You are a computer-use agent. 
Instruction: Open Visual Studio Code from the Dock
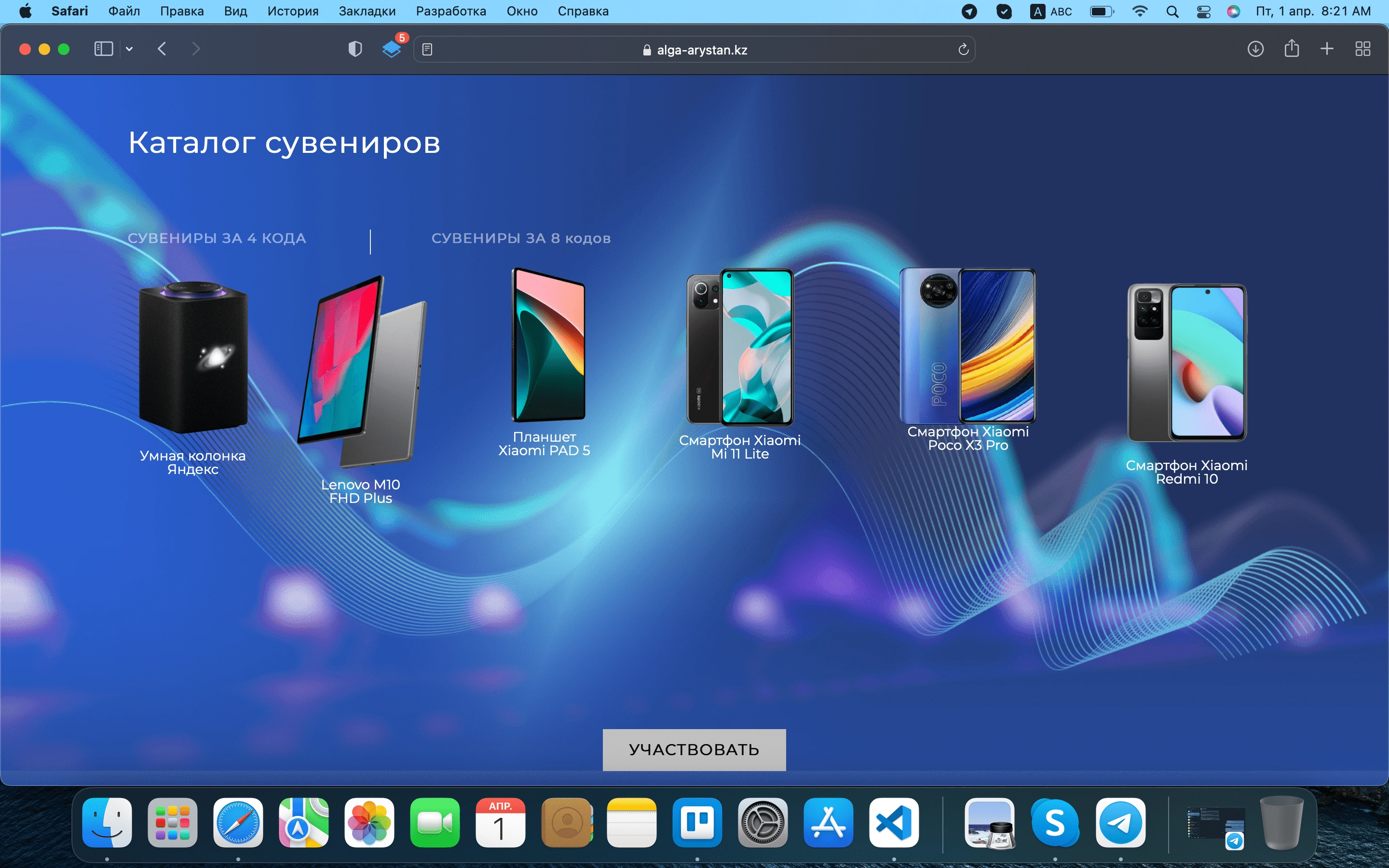(894, 823)
